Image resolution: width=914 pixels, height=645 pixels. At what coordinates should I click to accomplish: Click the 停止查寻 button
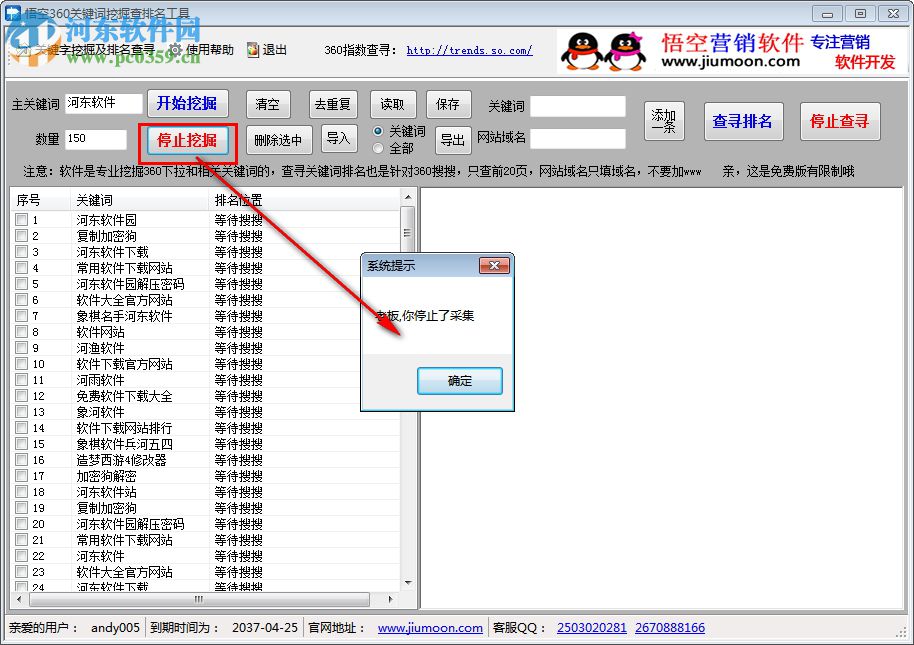coord(839,121)
